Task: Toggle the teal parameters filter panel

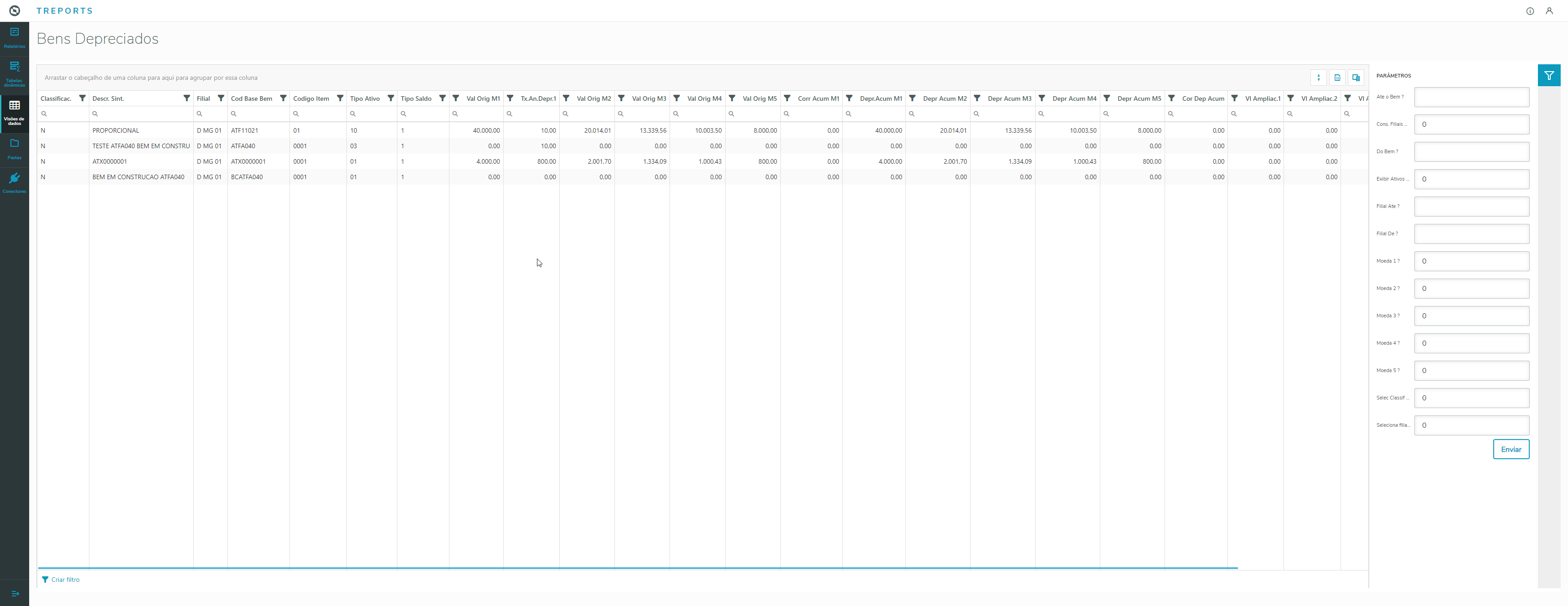Action: [x=1548, y=76]
